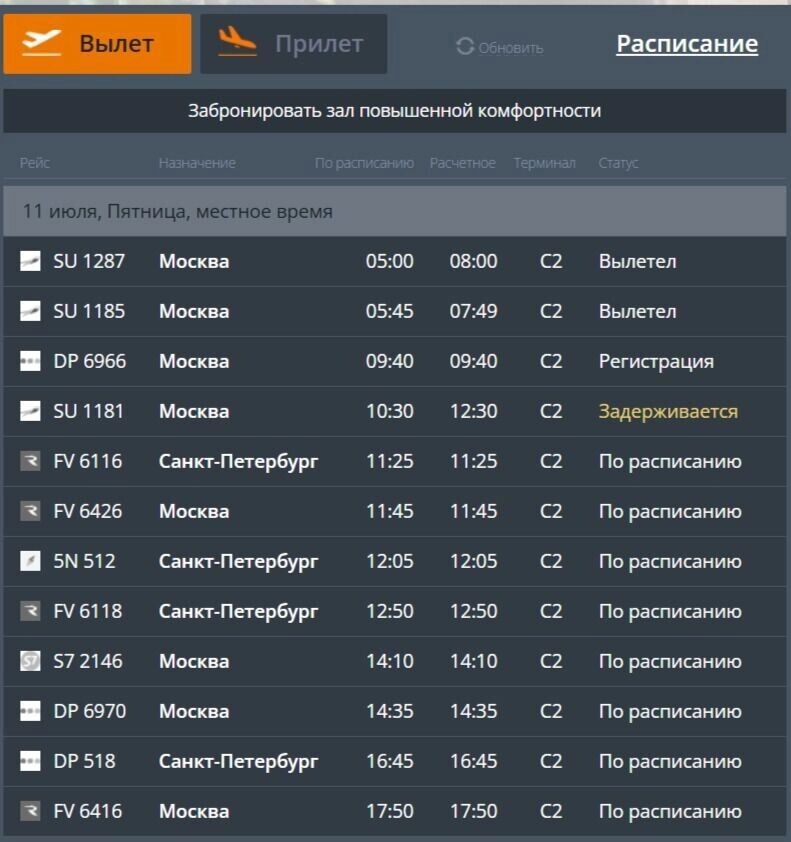Select the Вылет departures tab
791x842 pixels.
click(97, 43)
